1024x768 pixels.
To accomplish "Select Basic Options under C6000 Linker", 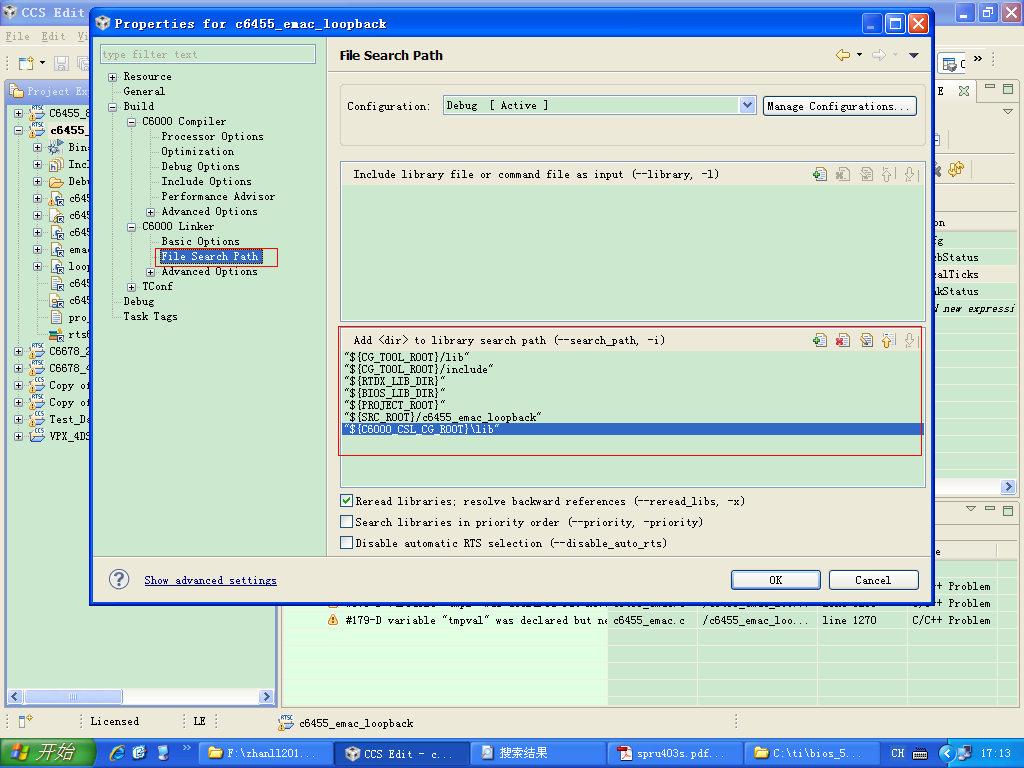I will (x=200, y=242).
